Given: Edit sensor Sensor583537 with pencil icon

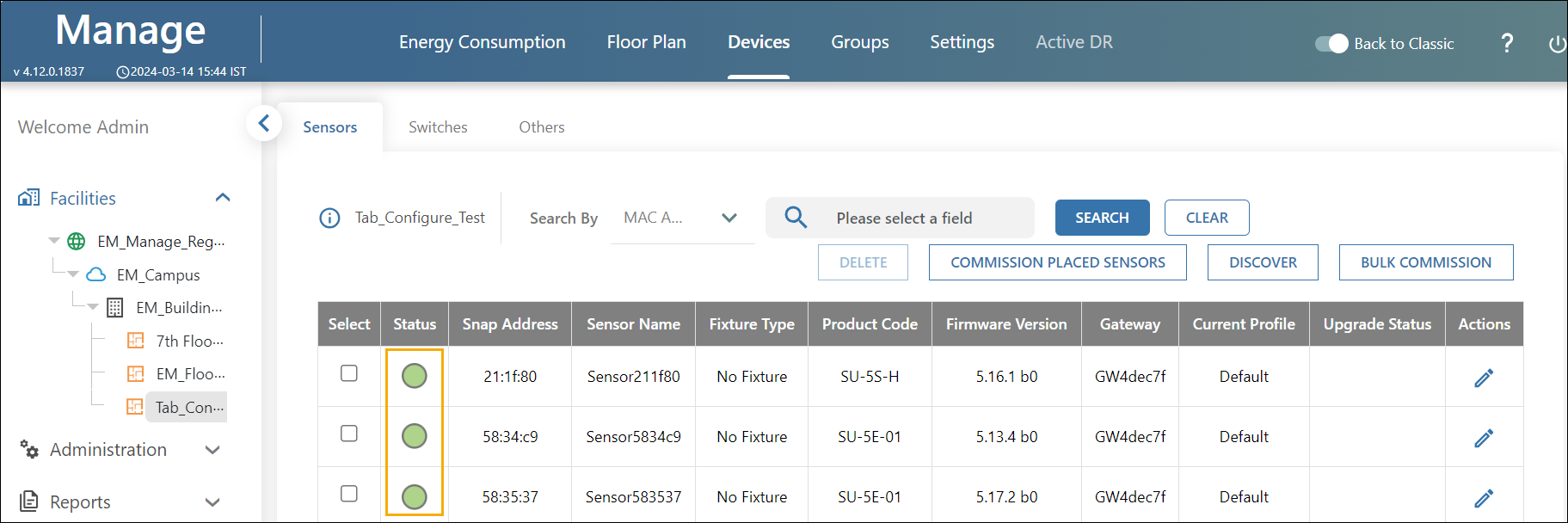Looking at the screenshot, I should (1484, 498).
